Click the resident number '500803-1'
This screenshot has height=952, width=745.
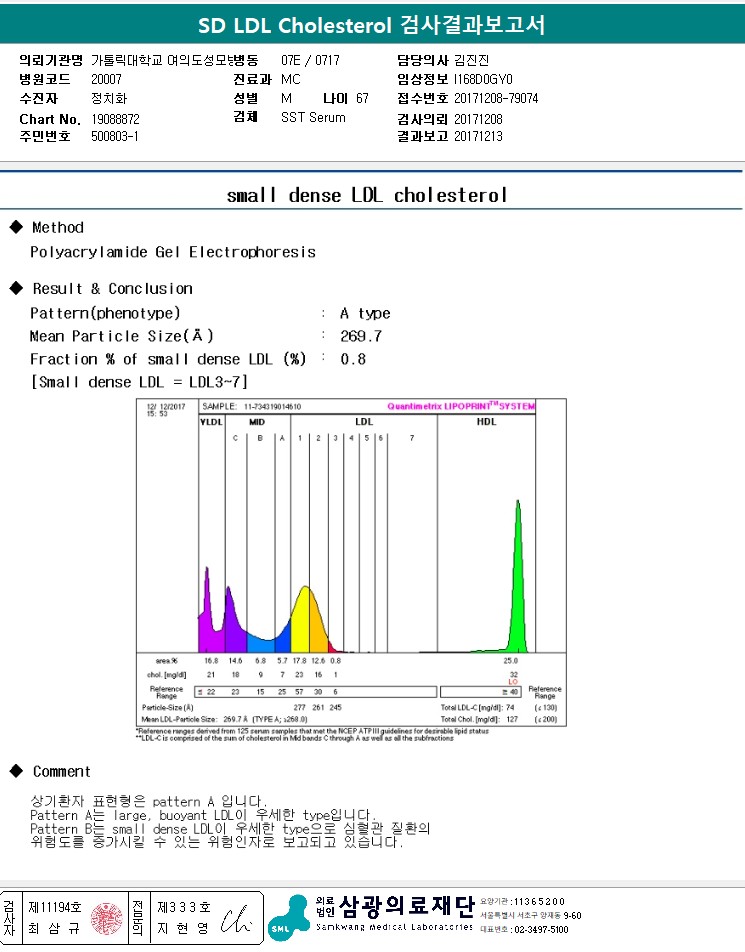[115, 136]
